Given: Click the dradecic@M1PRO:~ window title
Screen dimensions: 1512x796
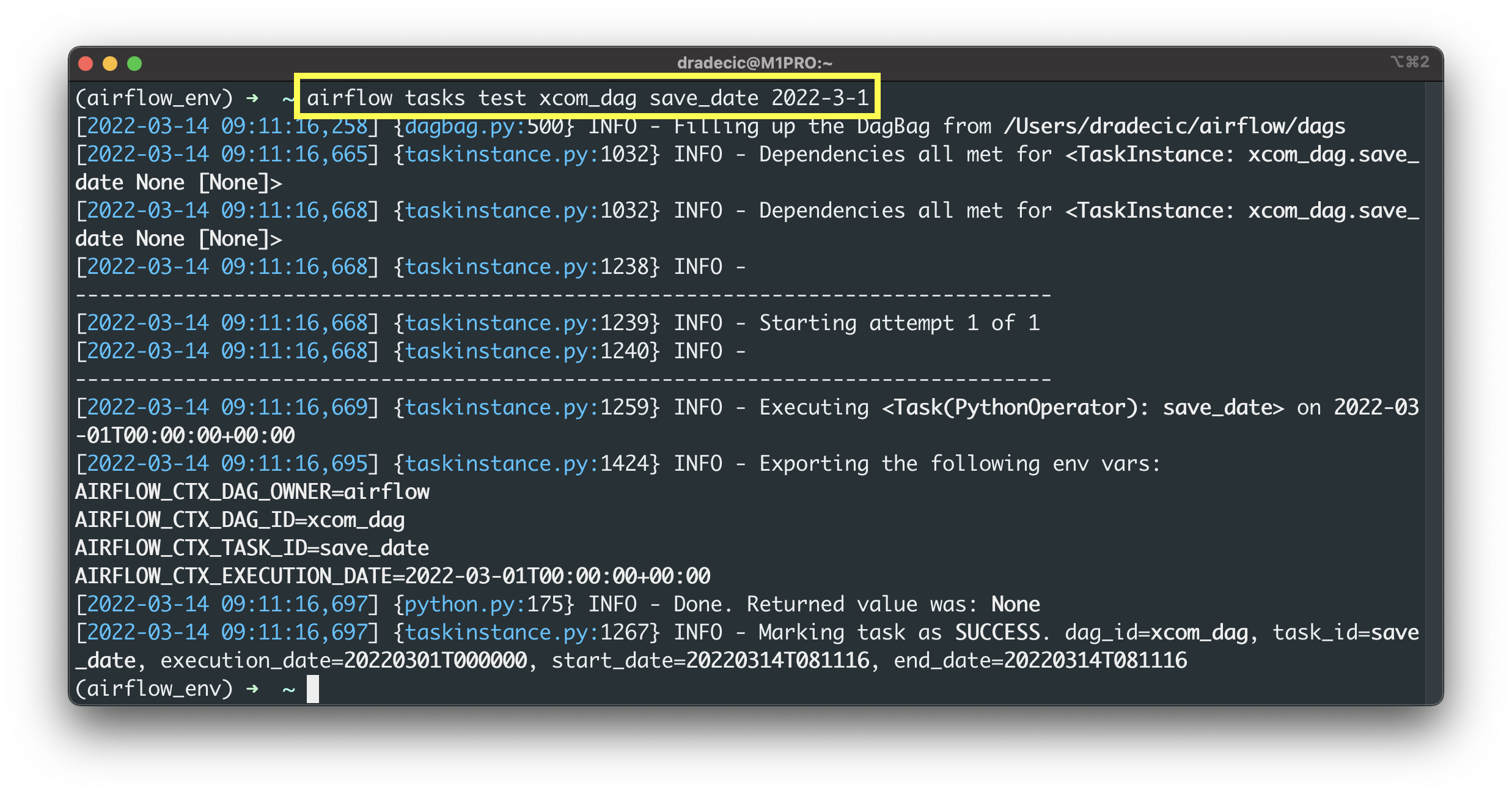Looking at the screenshot, I should (x=755, y=62).
